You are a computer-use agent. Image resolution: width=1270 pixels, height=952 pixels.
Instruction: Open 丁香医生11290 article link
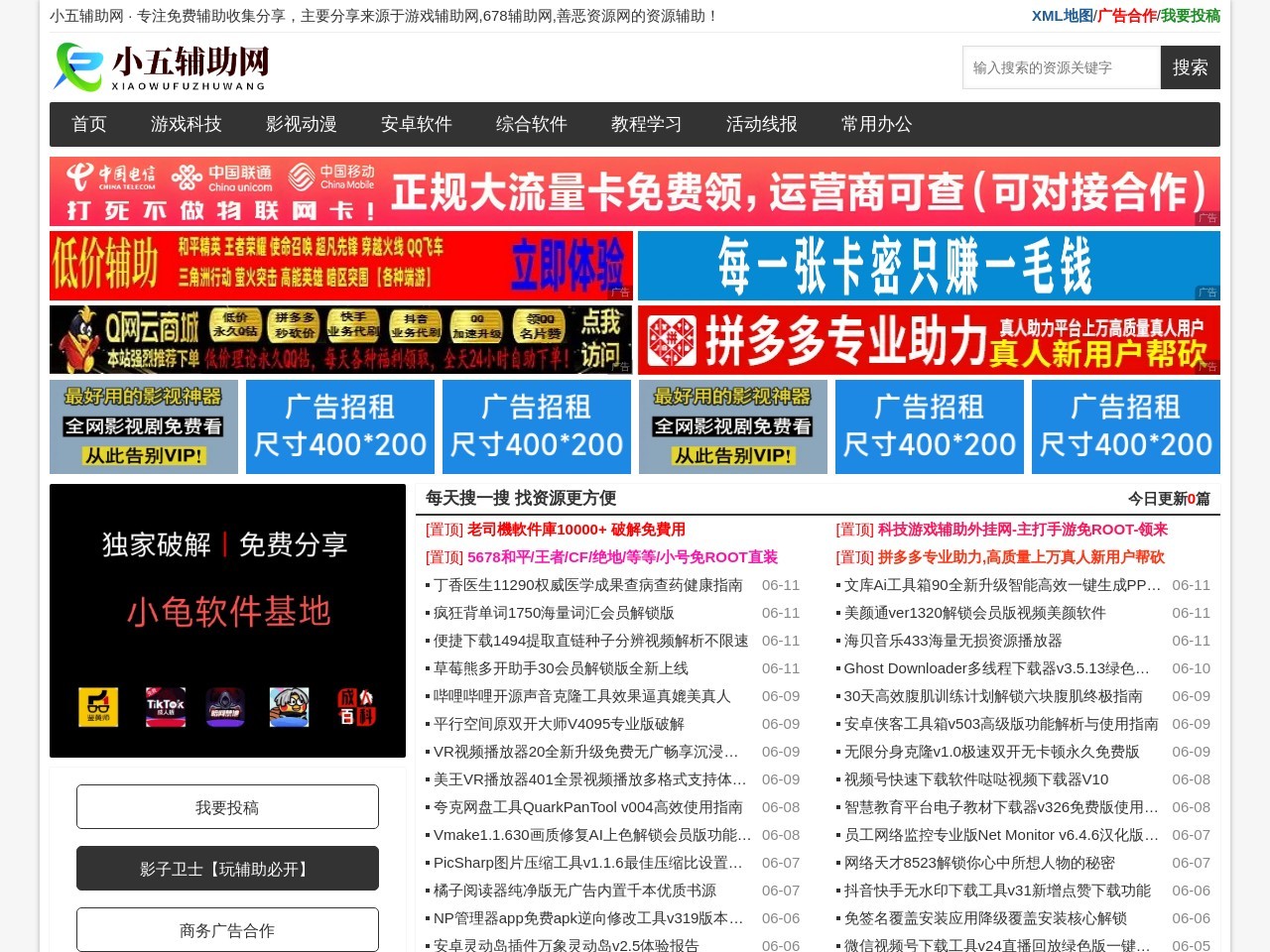(x=587, y=585)
